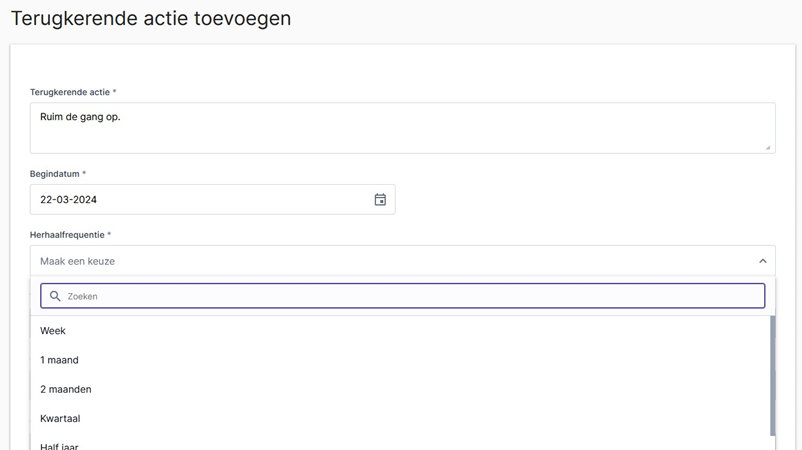The image size is (802, 450).
Task: Grab the textarea resize handle corner
Action: (768, 147)
